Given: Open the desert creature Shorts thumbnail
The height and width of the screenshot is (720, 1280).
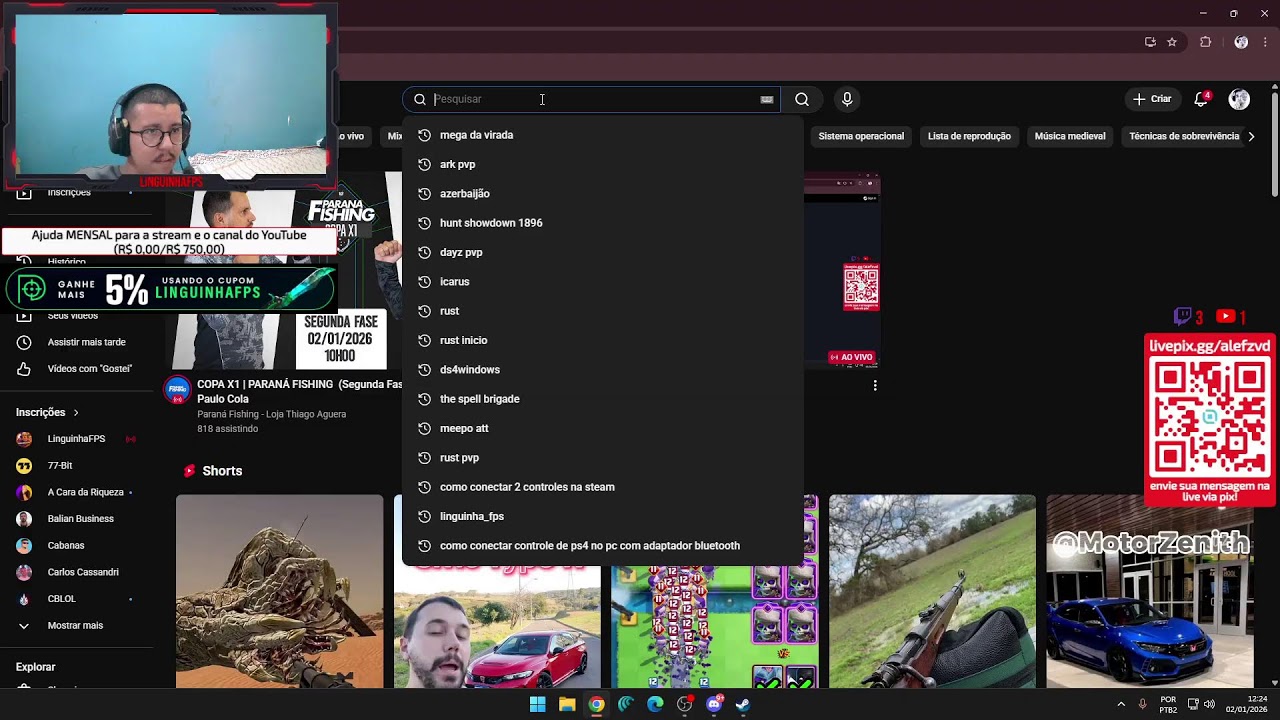Looking at the screenshot, I should pos(280,591).
